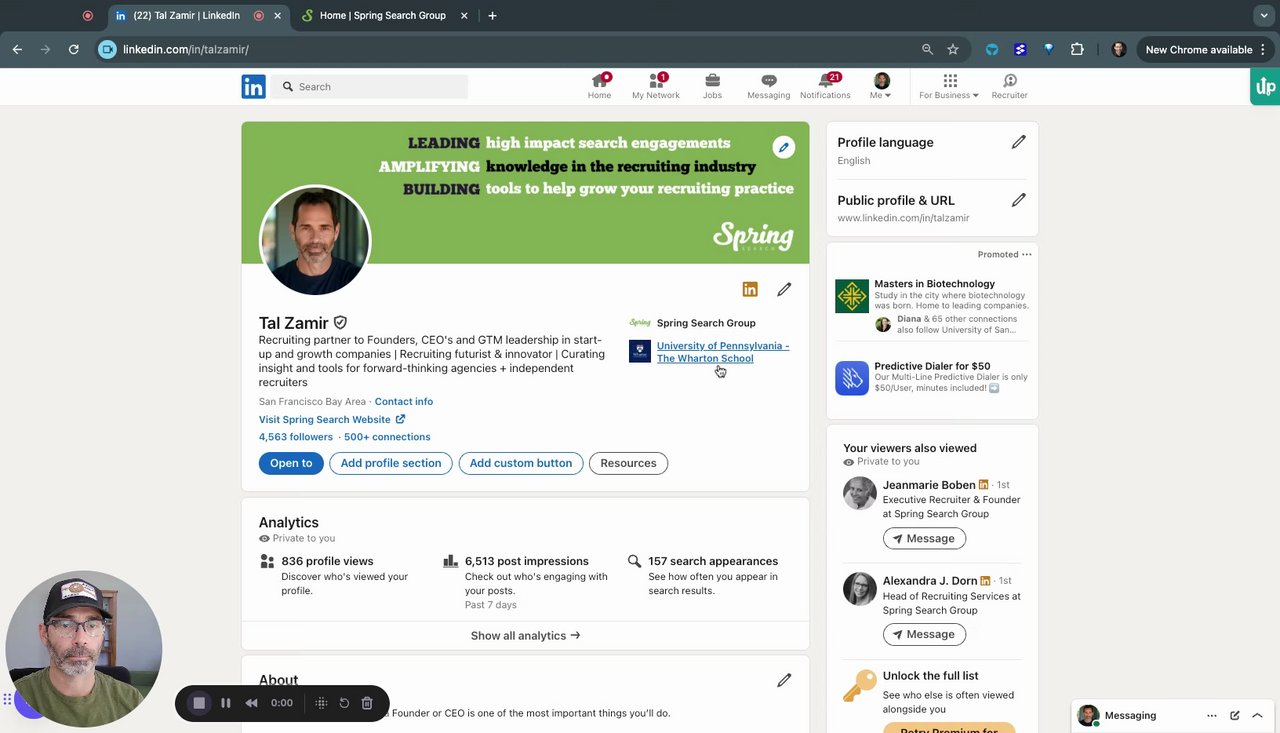The image size is (1280, 733).
Task: Edit the Profile language setting
Action: 1018,142
